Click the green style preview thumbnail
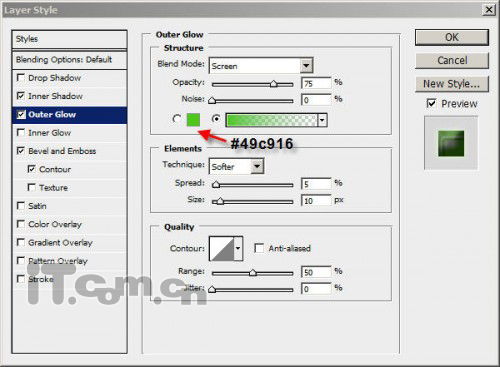 coord(451,143)
